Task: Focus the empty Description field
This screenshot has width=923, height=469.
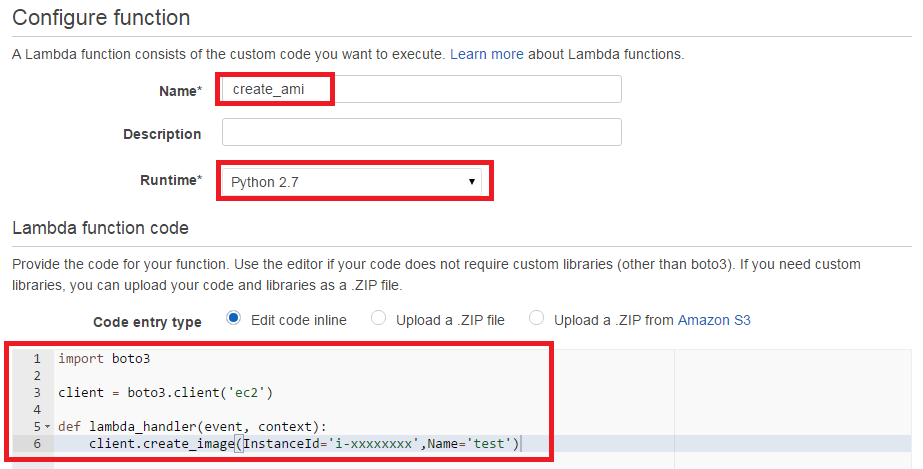Action: pos(421,132)
